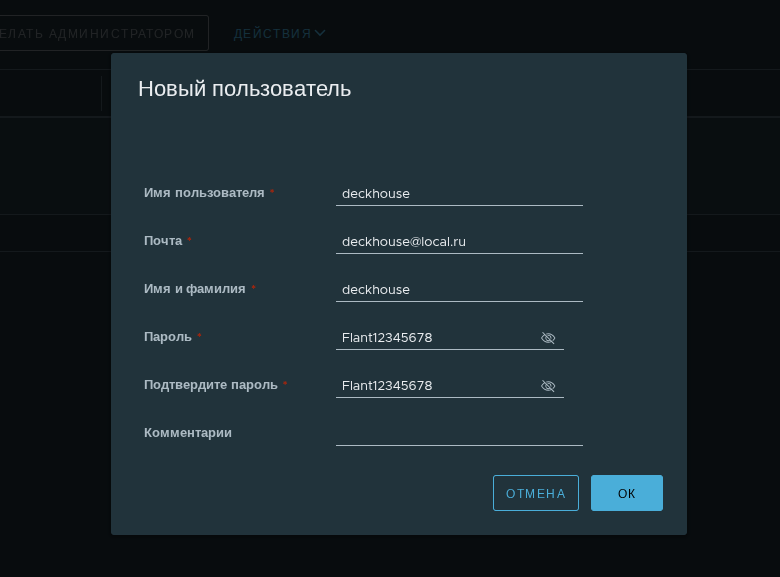The height and width of the screenshot is (577, 780).
Task: Click the Пароль label text
Action: click(x=168, y=337)
